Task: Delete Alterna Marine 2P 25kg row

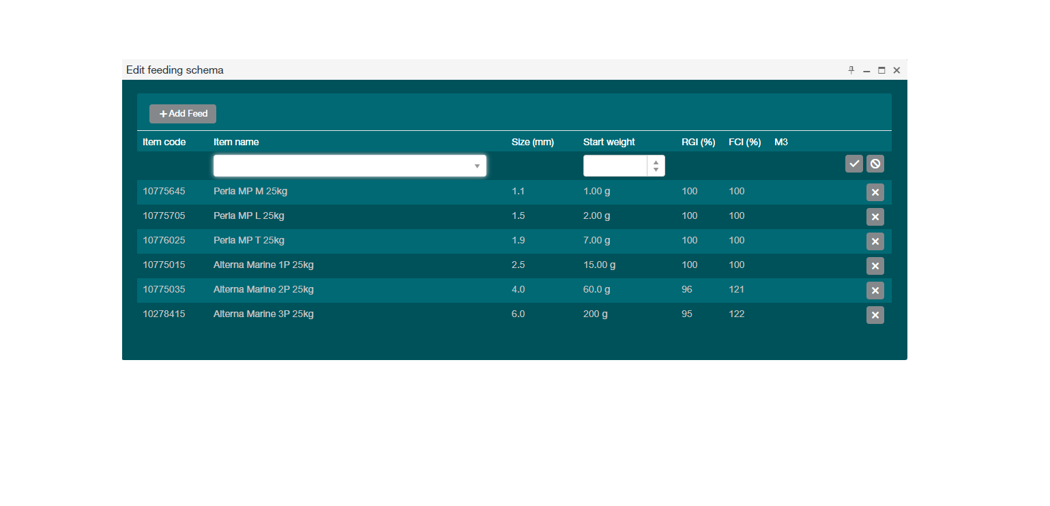Action: 874,290
